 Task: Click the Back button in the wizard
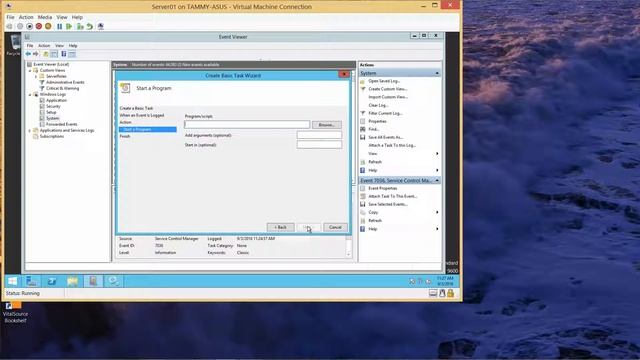[280, 227]
